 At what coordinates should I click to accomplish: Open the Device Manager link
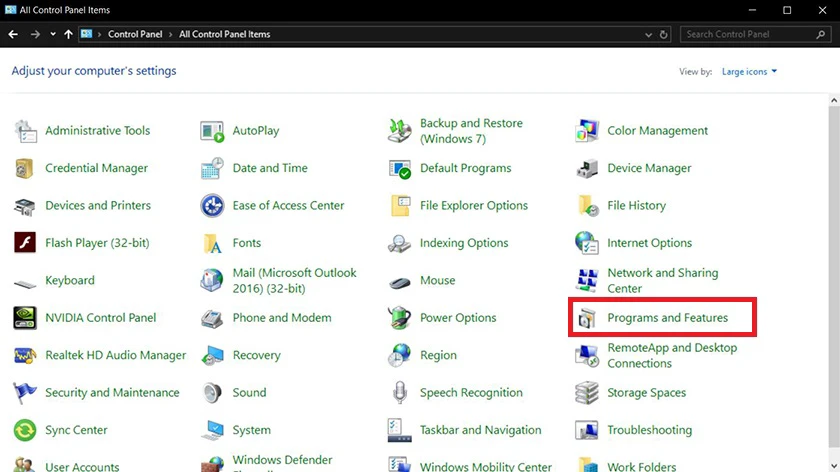pos(649,168)
